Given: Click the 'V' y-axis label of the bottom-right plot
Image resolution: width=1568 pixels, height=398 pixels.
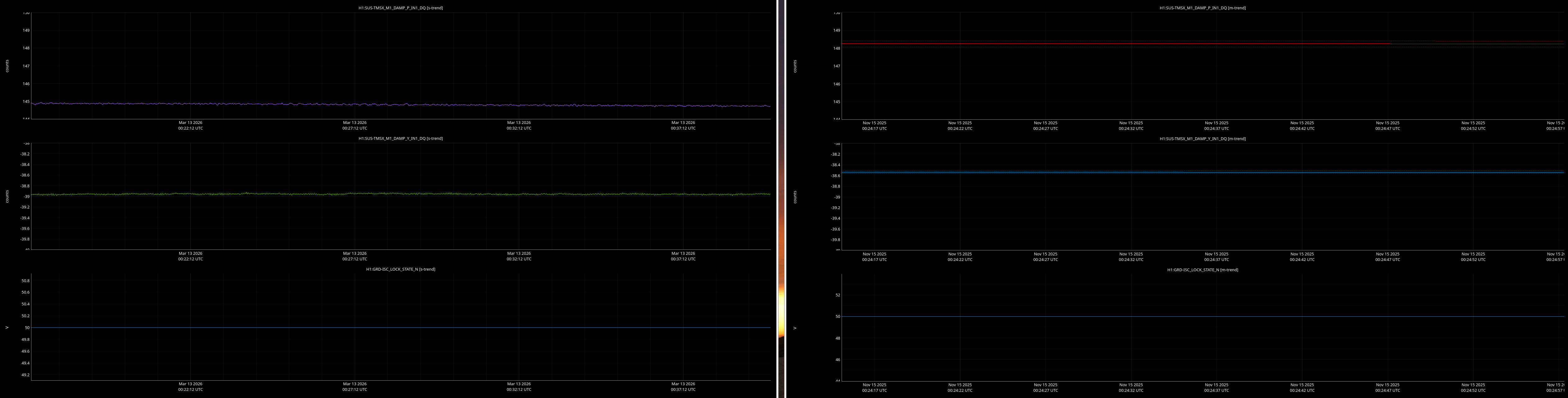Looking at the screenshot, I should click(795, 328).
